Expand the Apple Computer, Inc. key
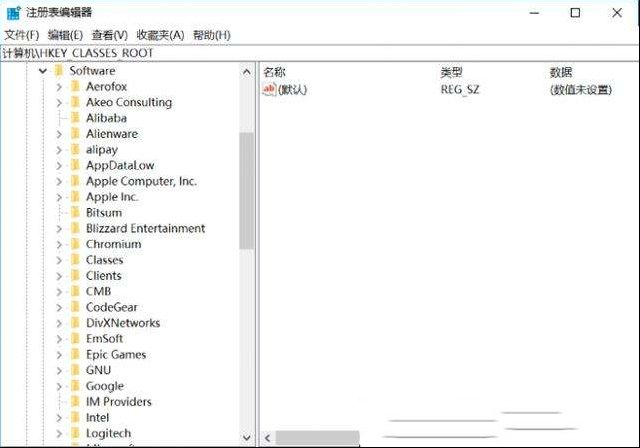 point(59,182)
